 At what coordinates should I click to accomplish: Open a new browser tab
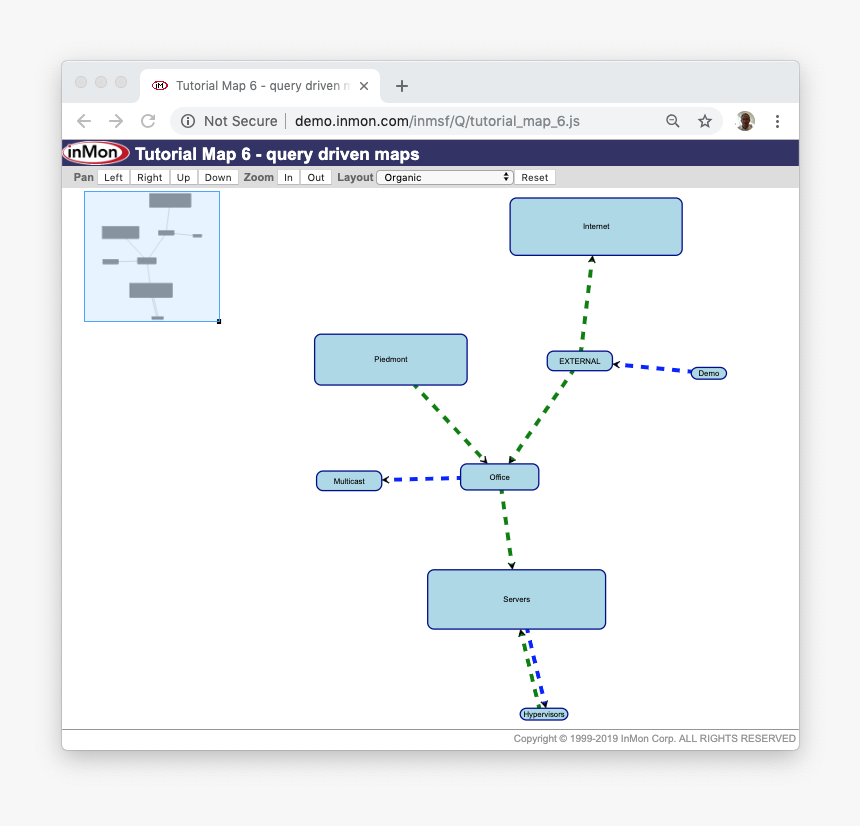[x=402, y=86]
